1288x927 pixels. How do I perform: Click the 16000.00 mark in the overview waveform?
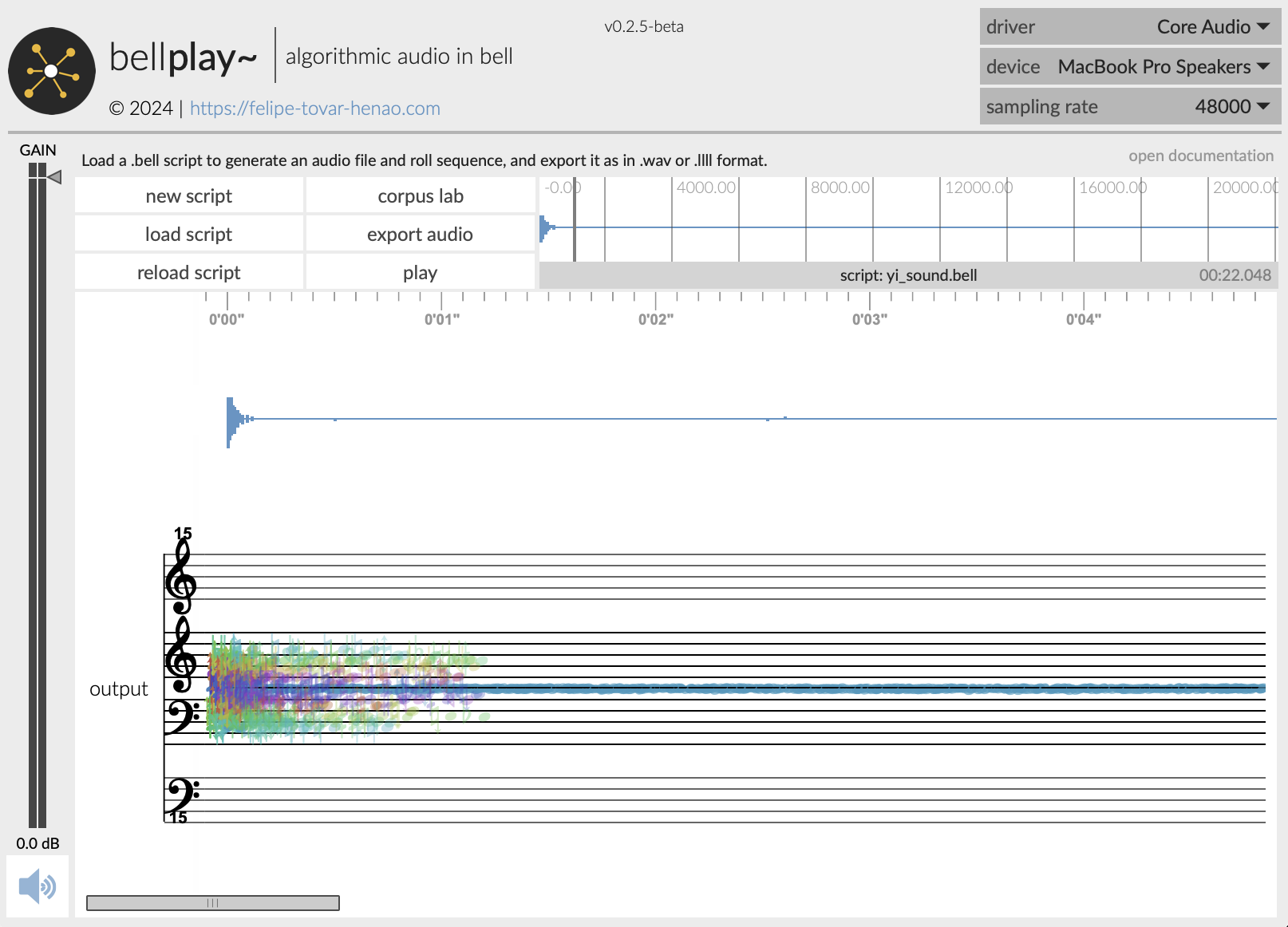tap(1112, 187)
